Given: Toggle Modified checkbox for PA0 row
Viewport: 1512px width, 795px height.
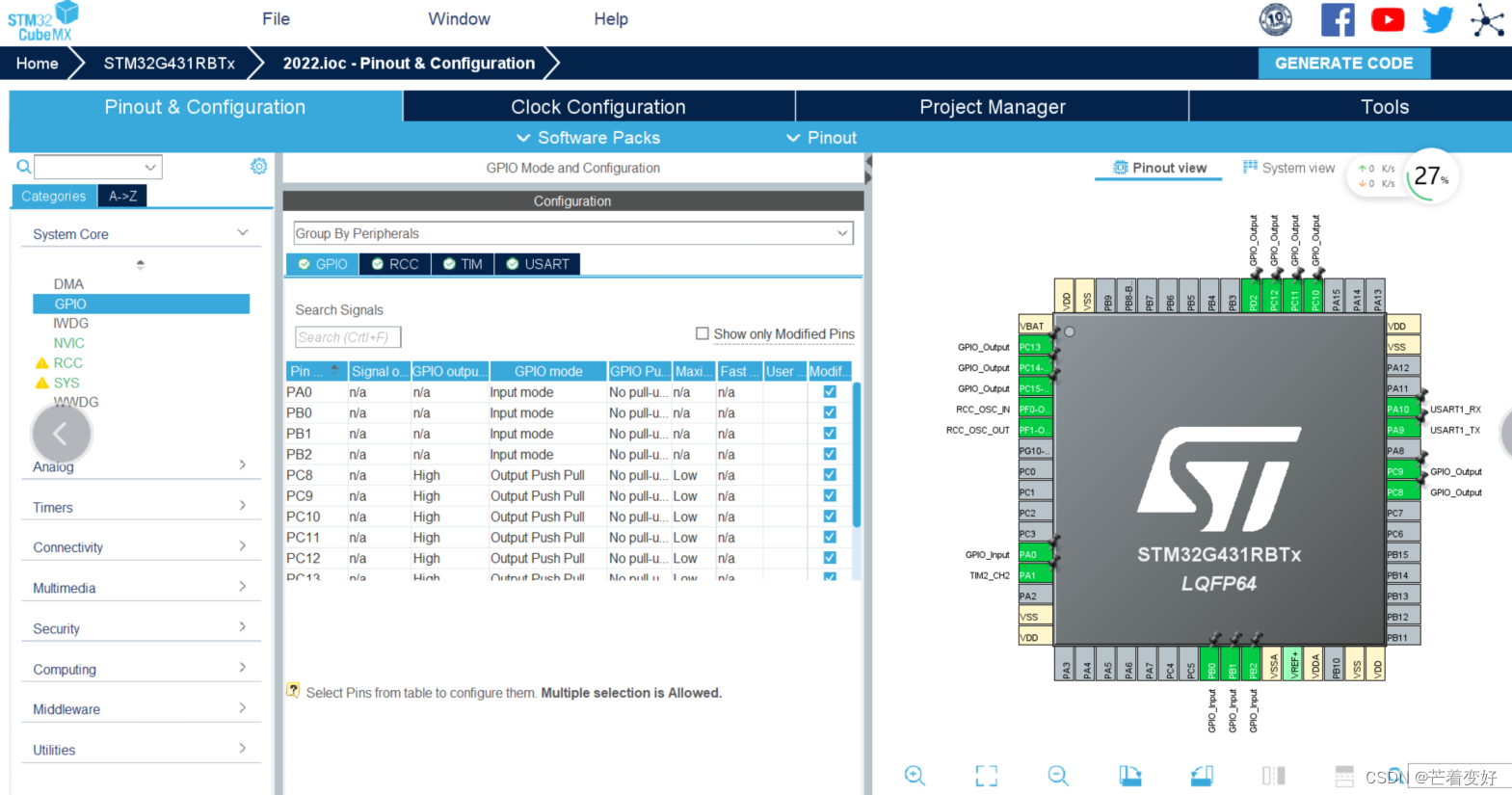Looking at the screenshot, I should pyautogui.click(x=830, y=392).
